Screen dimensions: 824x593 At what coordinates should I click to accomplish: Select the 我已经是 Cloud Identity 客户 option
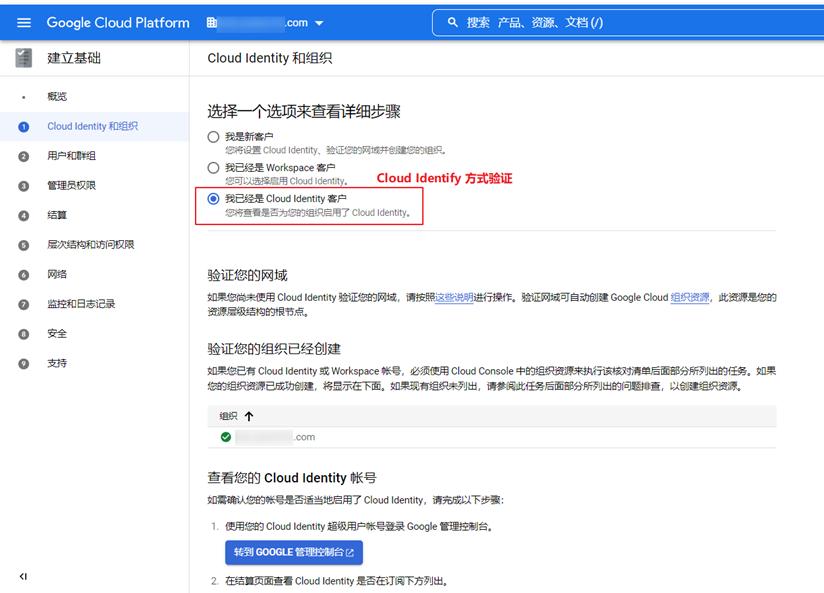tap(212, 198)
